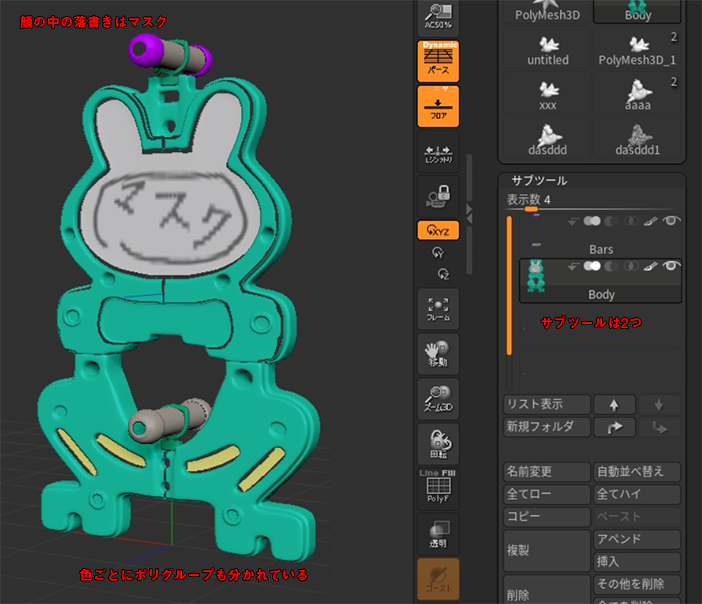
Task: Adjust the 表示数 4 visible count slider
Action: click(x=591, y=200)
